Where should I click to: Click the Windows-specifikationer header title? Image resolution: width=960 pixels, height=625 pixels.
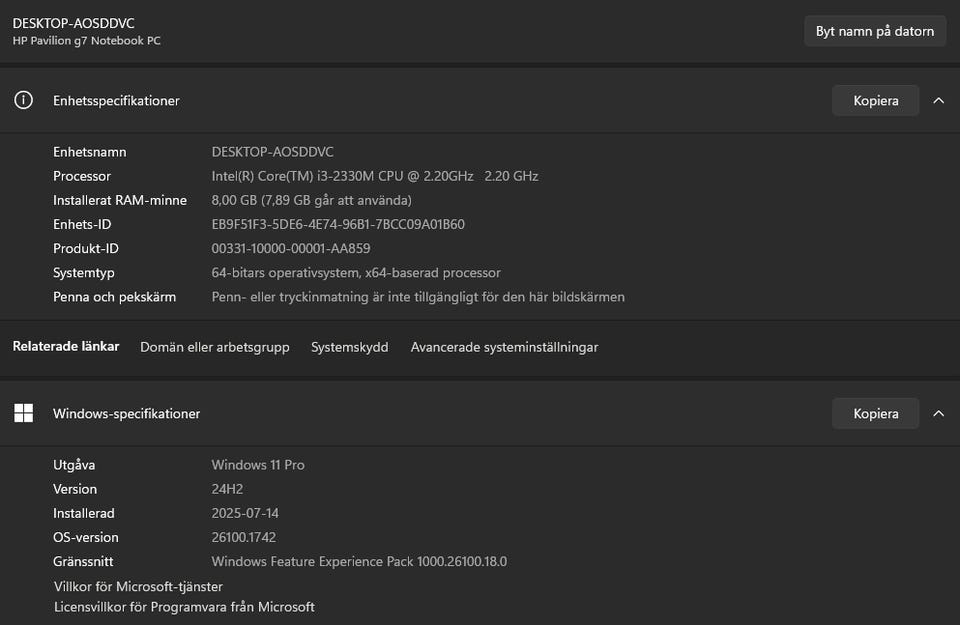pos(126,413)
